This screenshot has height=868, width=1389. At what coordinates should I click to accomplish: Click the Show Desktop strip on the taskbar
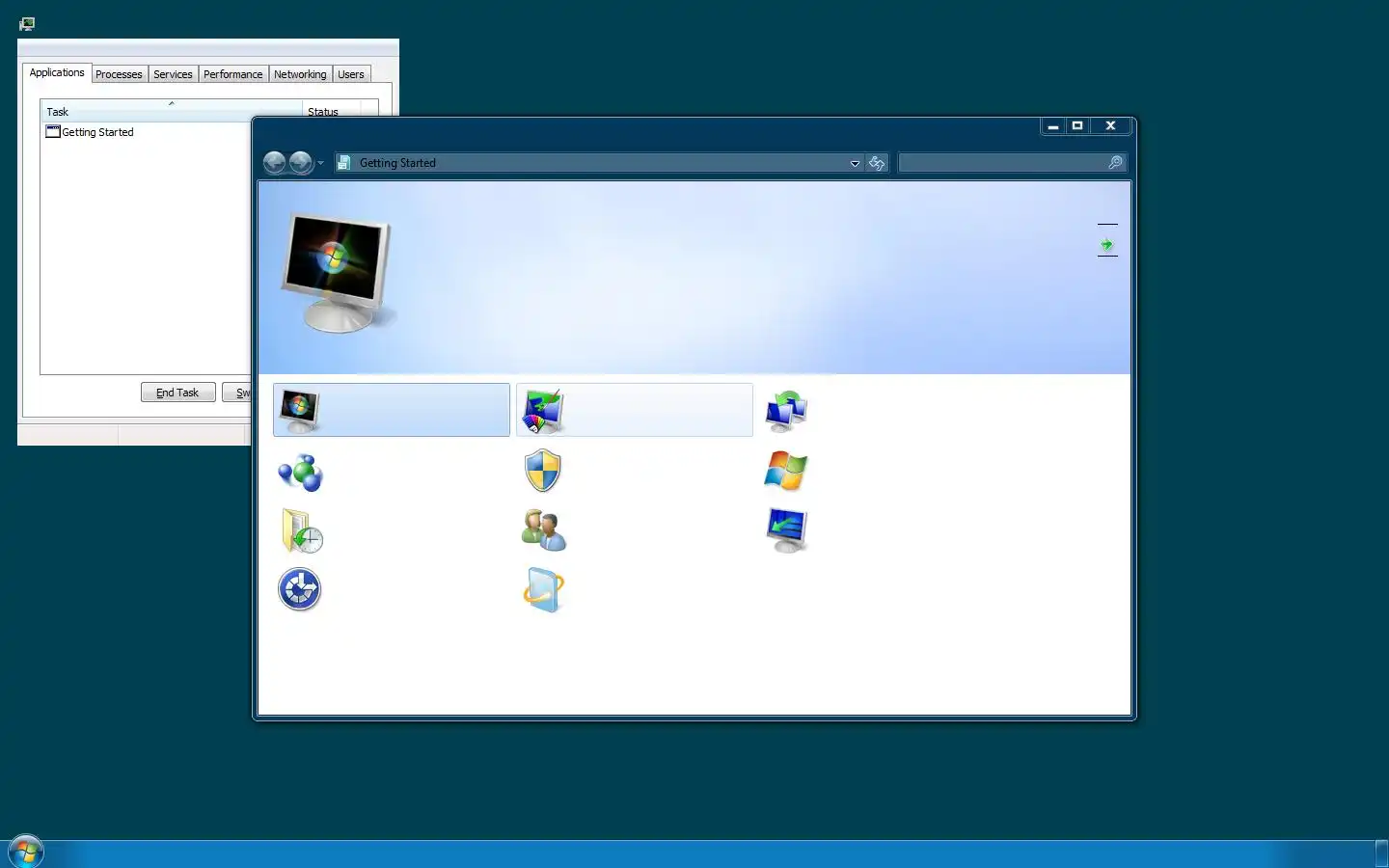tap(1381, 854)
